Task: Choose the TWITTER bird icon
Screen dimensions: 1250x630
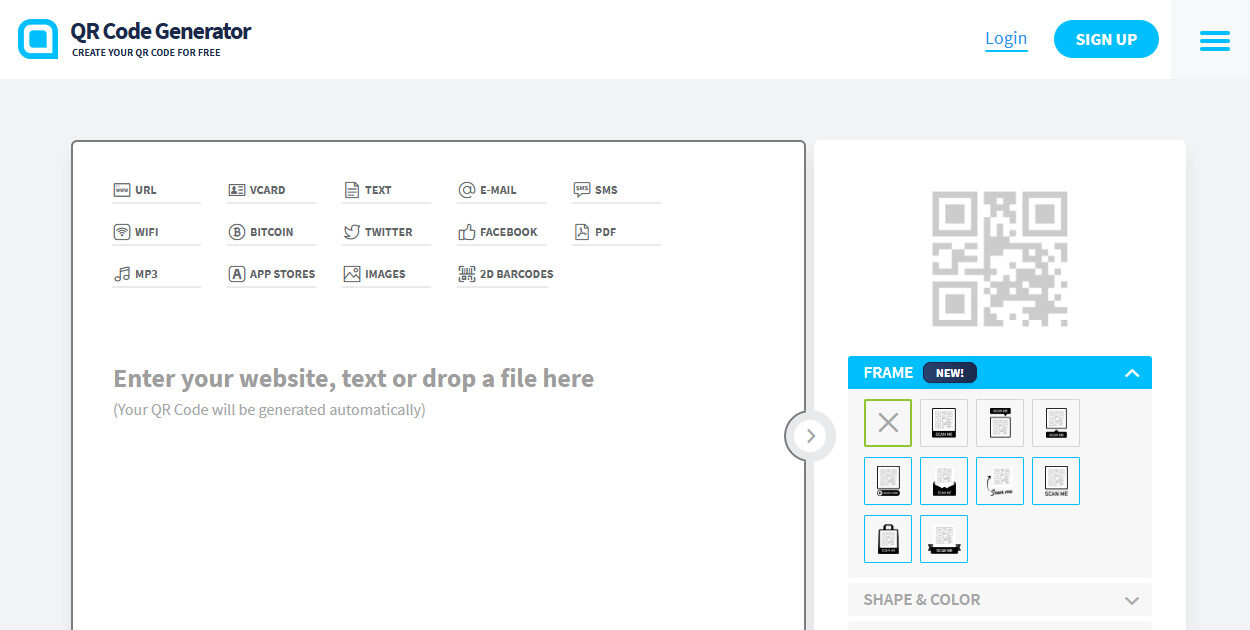Action: (x=351, y=232)
